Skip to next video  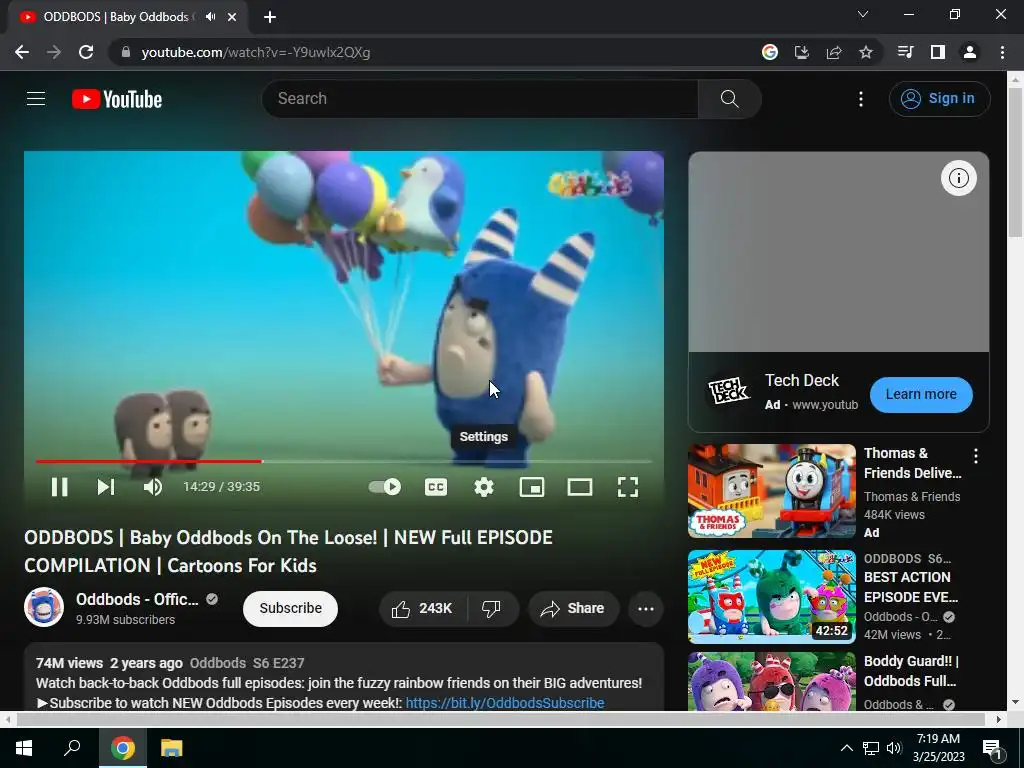(x=106, y=487)
